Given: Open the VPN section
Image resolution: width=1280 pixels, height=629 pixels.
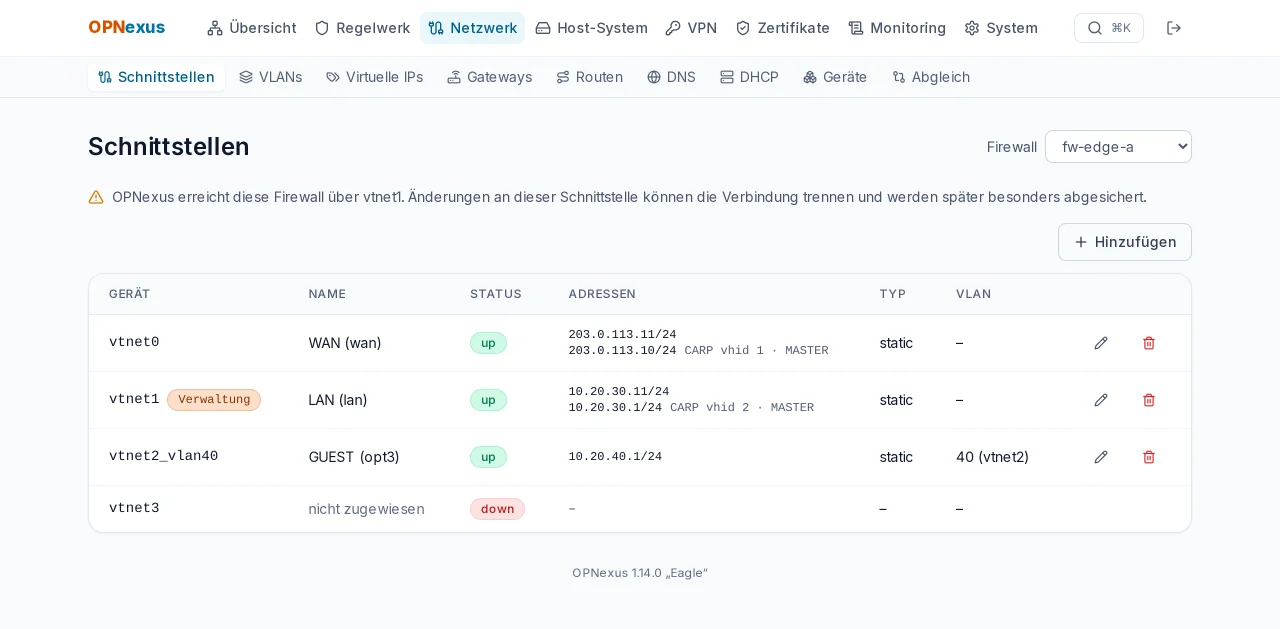Looking at the screenshot, I should pyautogui.click(x=691, y=28).
